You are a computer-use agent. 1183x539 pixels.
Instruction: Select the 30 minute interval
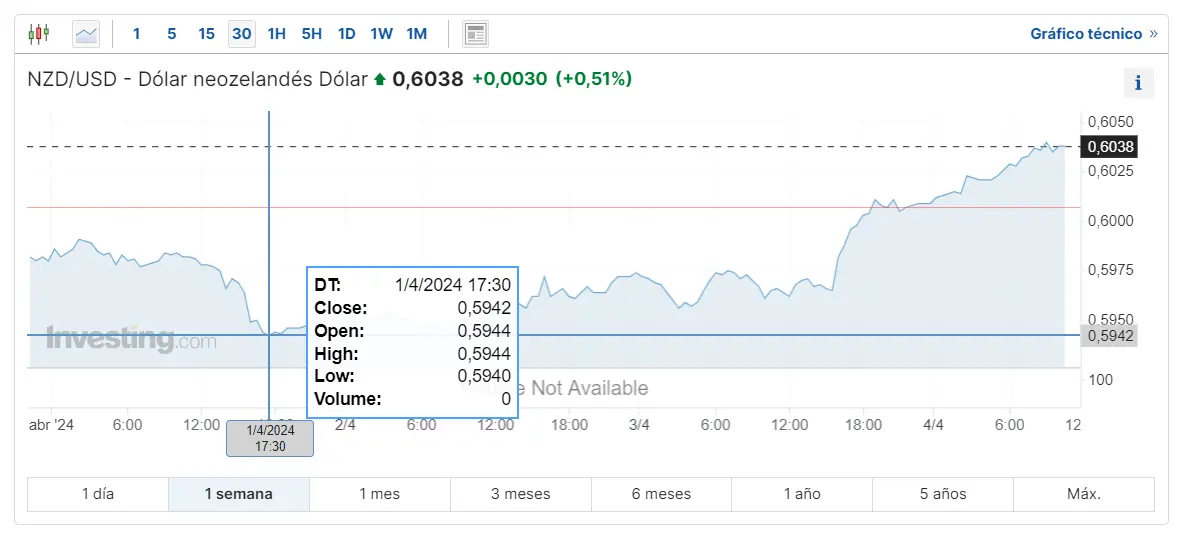(241, 34)
